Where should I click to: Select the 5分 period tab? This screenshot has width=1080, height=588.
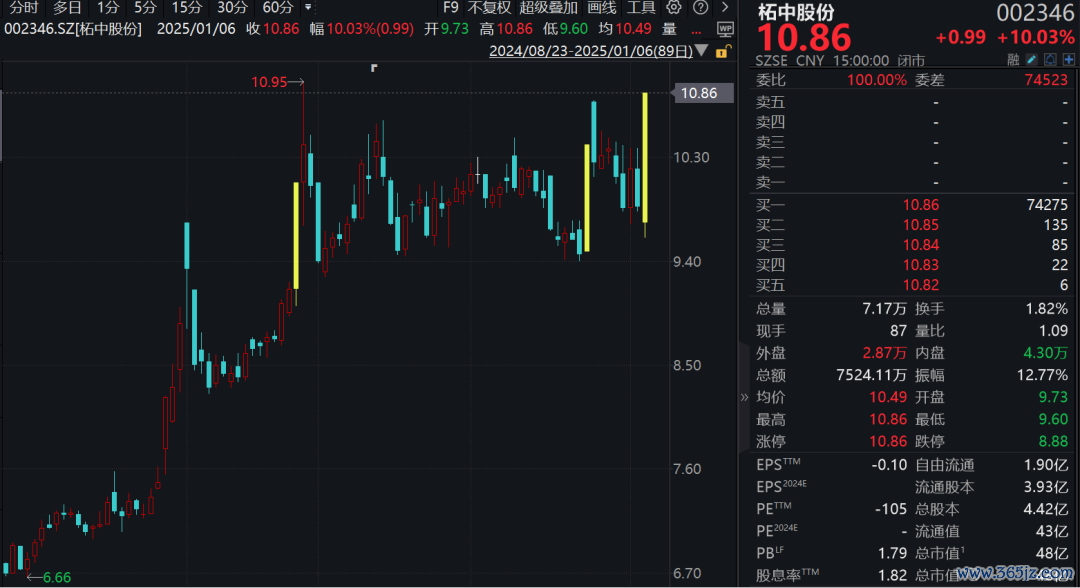click(145, 8)
